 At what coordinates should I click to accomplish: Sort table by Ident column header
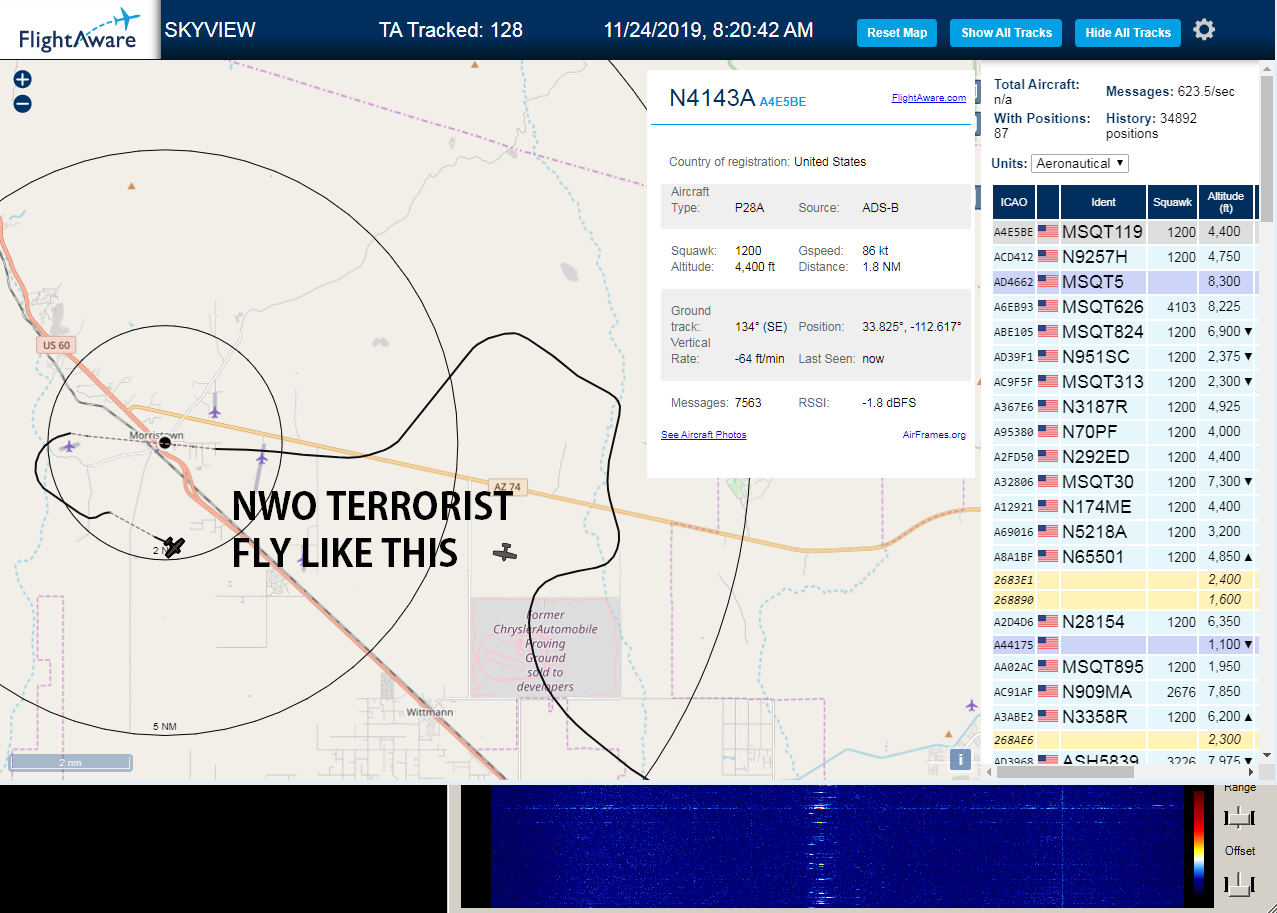pos(1103,202)
